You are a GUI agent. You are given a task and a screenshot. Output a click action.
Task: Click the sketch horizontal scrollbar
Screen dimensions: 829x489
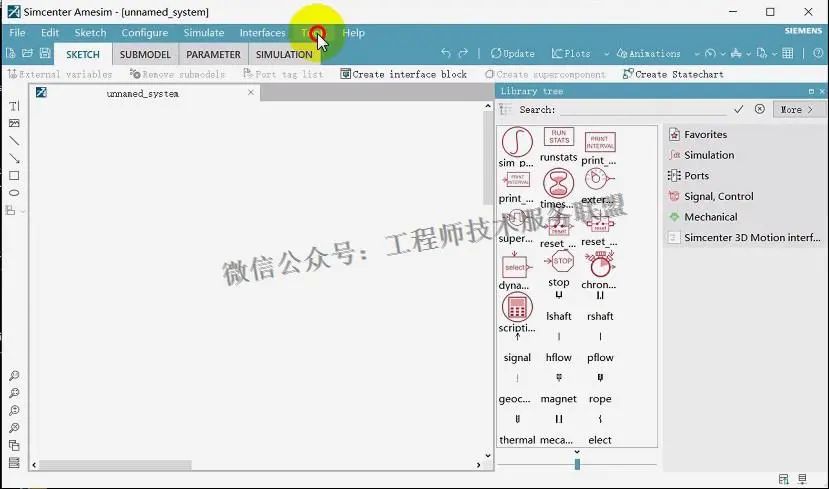pos(115,465)
